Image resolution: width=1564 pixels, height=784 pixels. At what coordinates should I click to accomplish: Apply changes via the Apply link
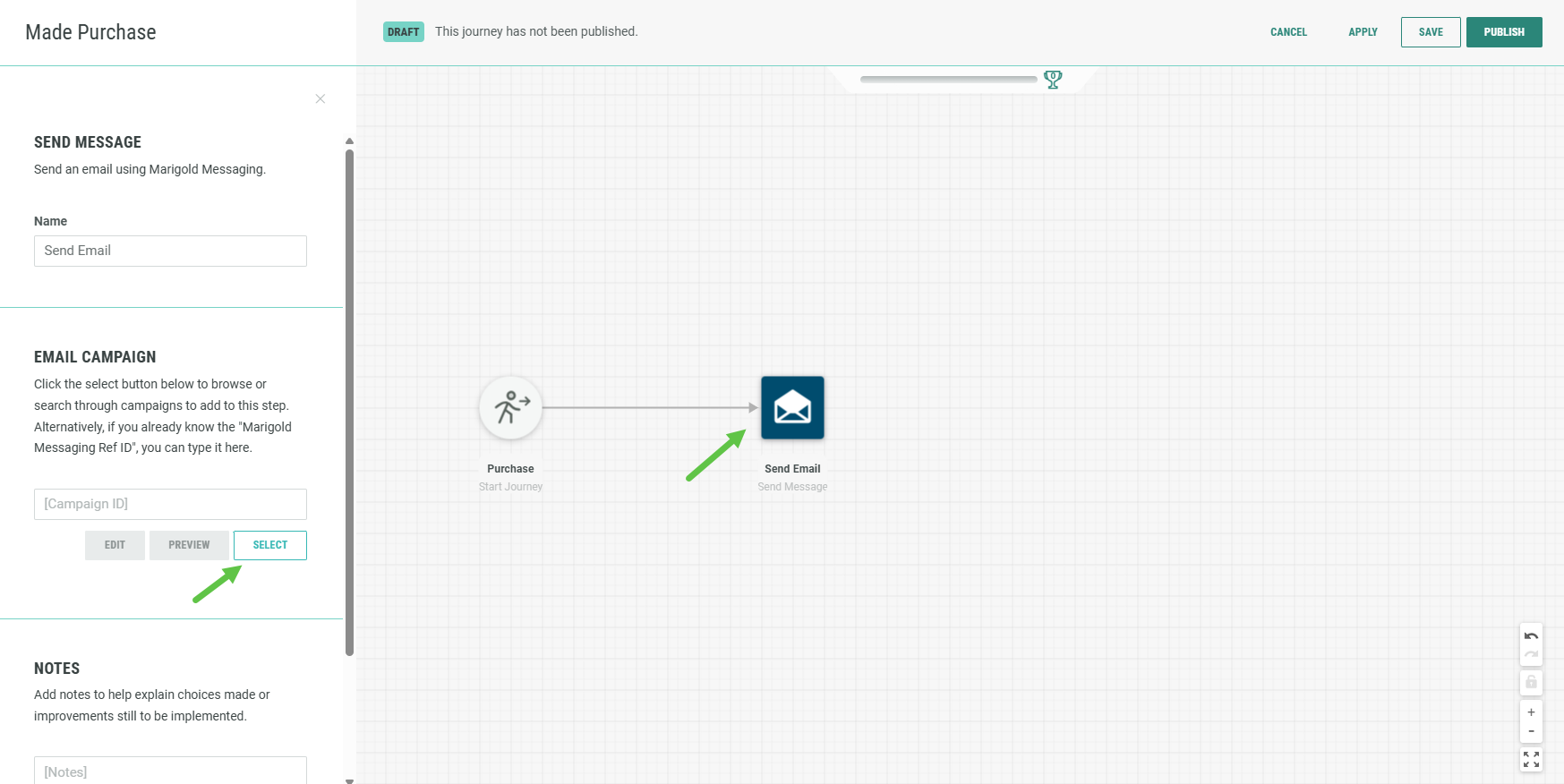click(x=1363, y=32)
